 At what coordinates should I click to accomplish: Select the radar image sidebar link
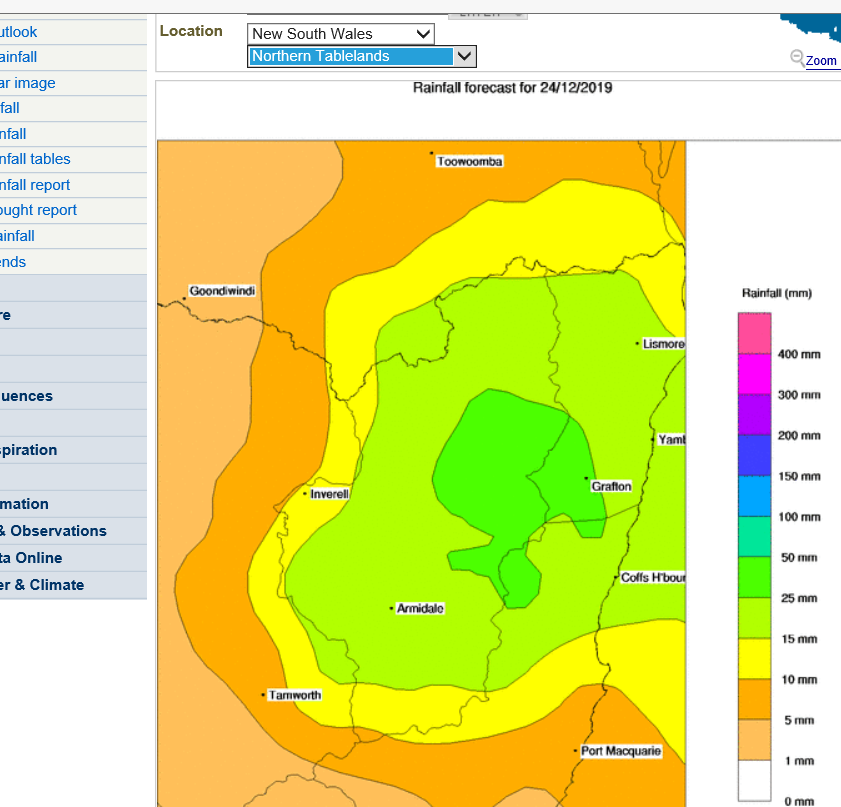28,83
